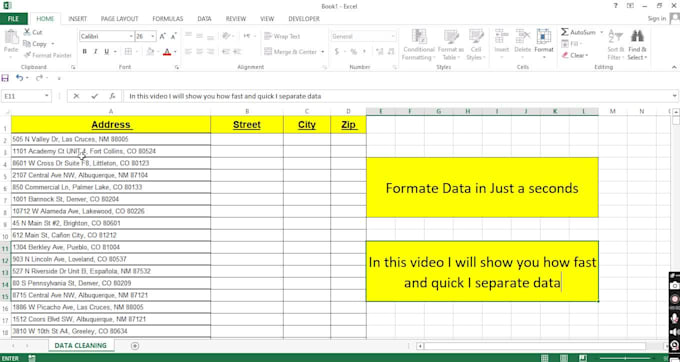Open Sort & Filter menu

615,45
